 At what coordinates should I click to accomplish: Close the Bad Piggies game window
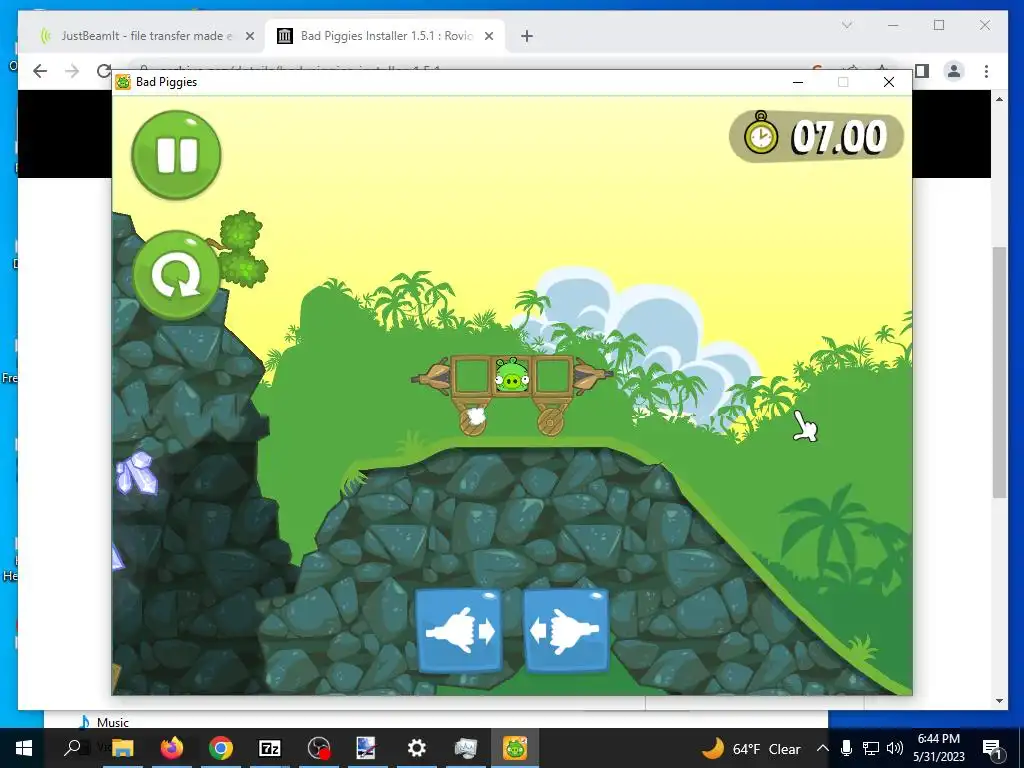click(889, 82)
